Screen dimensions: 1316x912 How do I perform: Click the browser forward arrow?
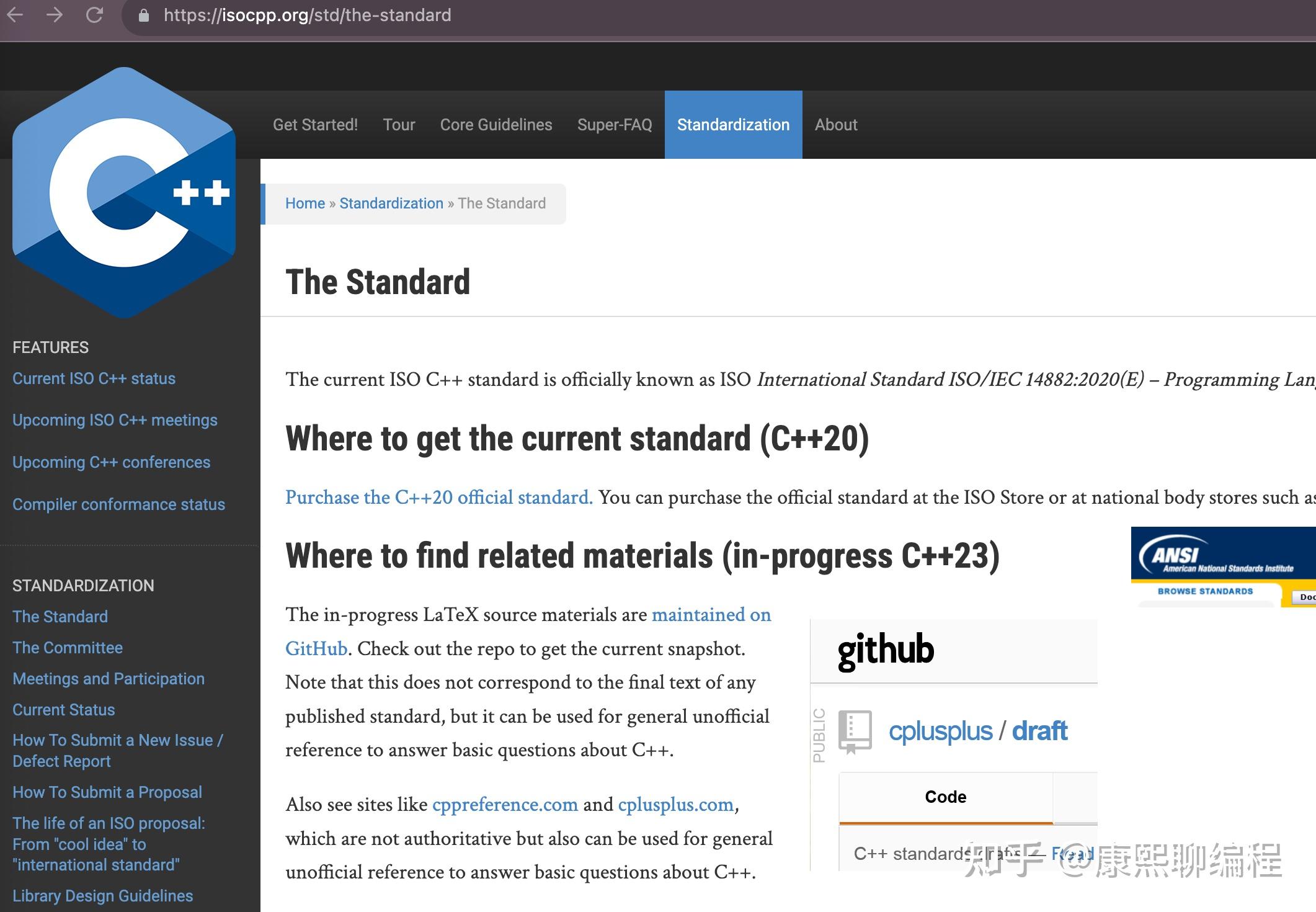click(x=55, y=15)
